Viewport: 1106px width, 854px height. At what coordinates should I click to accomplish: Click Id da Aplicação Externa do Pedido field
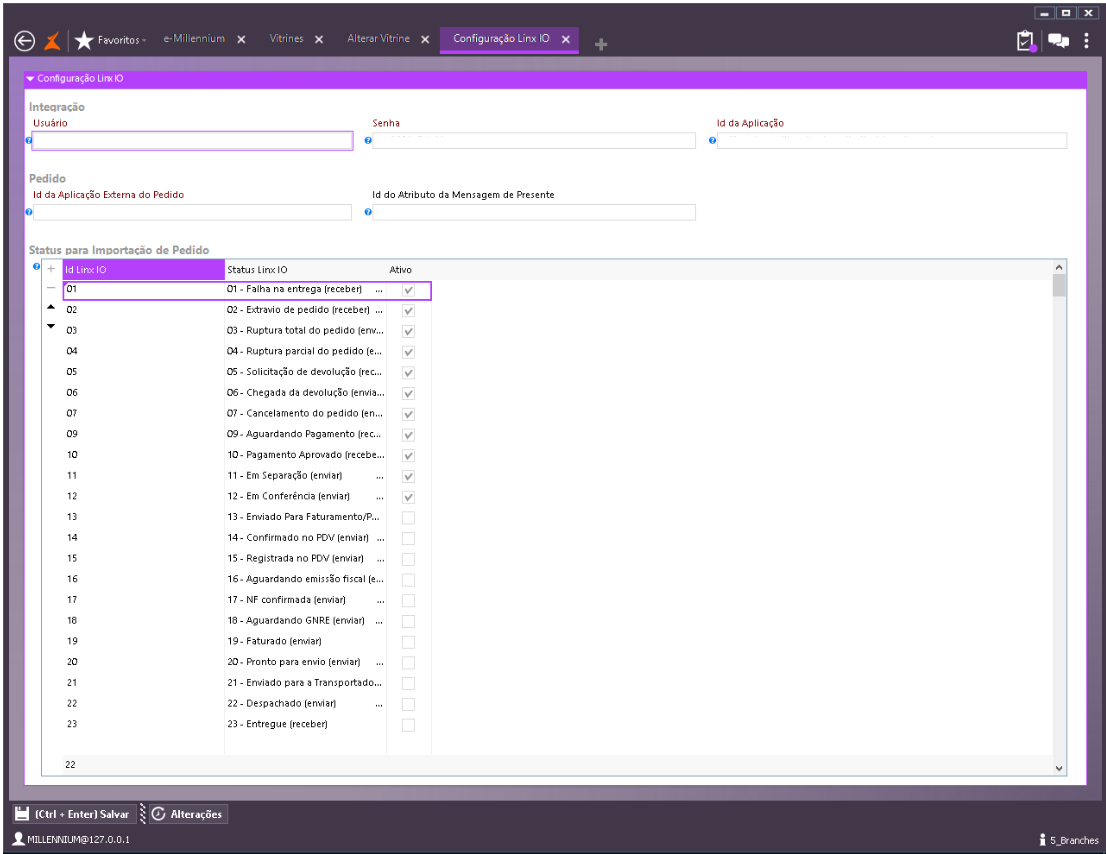coord(192,212)
